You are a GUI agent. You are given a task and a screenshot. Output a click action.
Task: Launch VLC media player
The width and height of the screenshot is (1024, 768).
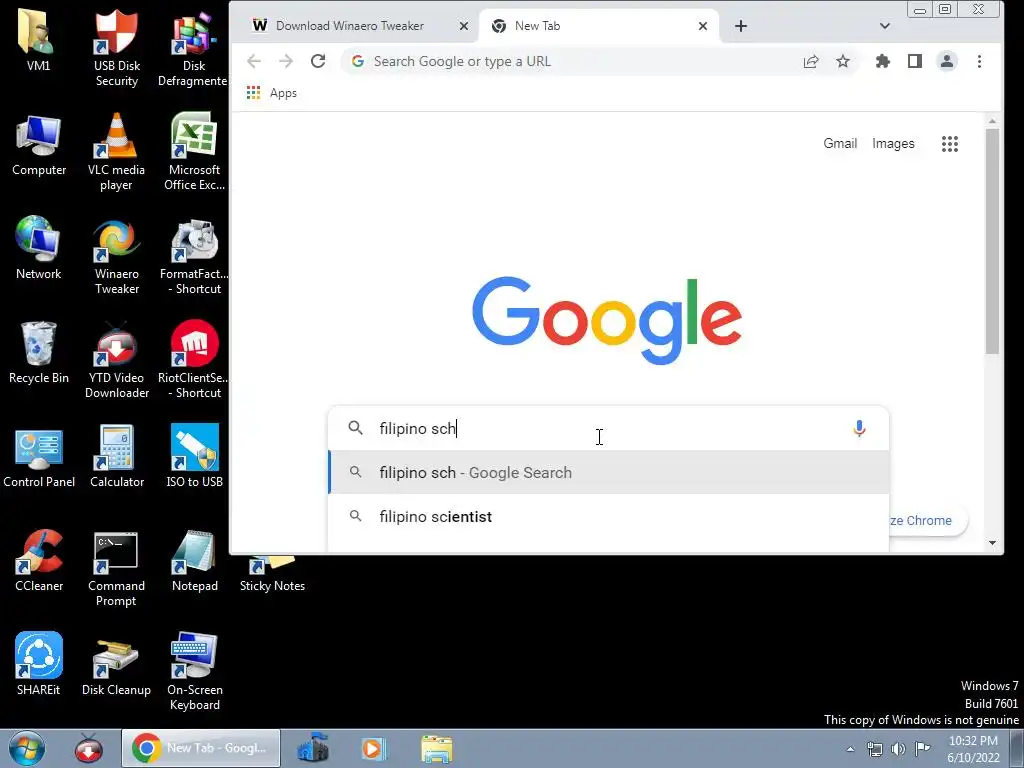pyautogui.click(x=116, y=152)
